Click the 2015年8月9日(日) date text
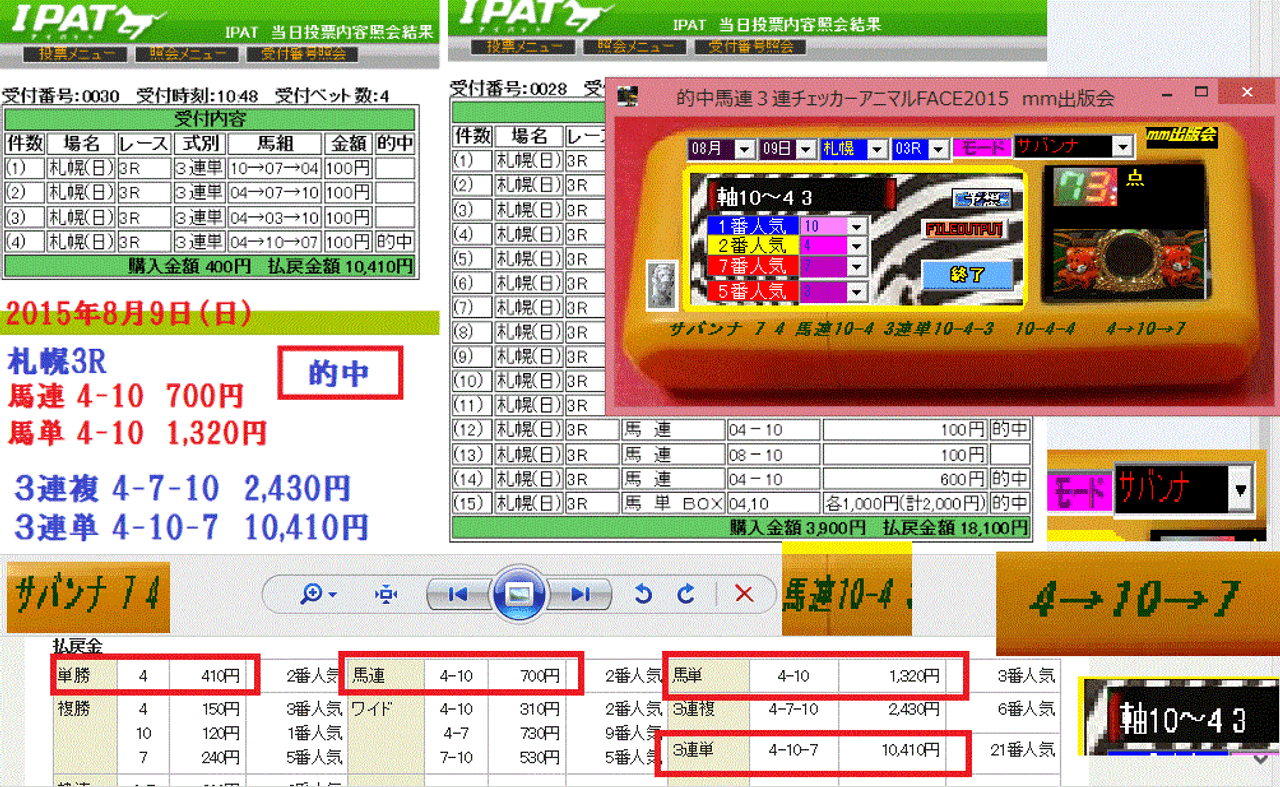Screen dimensions: 1280x787 tap(129, 314)
